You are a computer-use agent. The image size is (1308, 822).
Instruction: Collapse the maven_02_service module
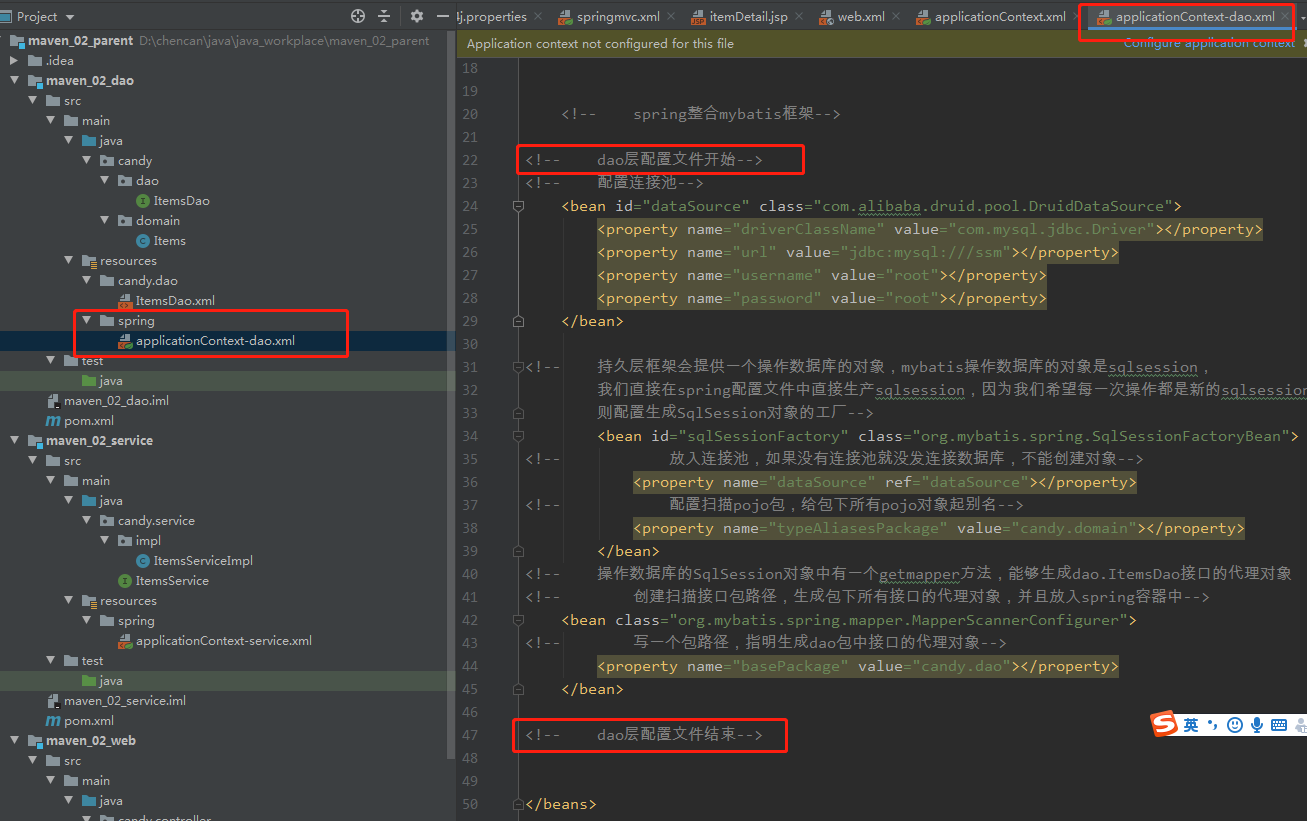pyautogui.click(x=14, y=441)
